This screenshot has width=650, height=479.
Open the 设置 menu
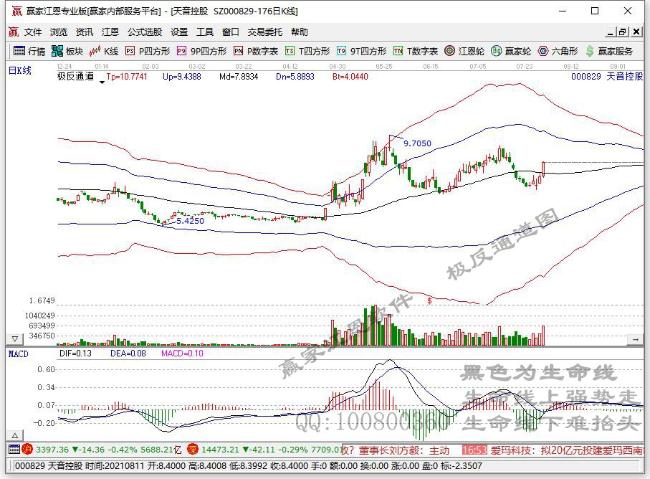pos(179,32)
